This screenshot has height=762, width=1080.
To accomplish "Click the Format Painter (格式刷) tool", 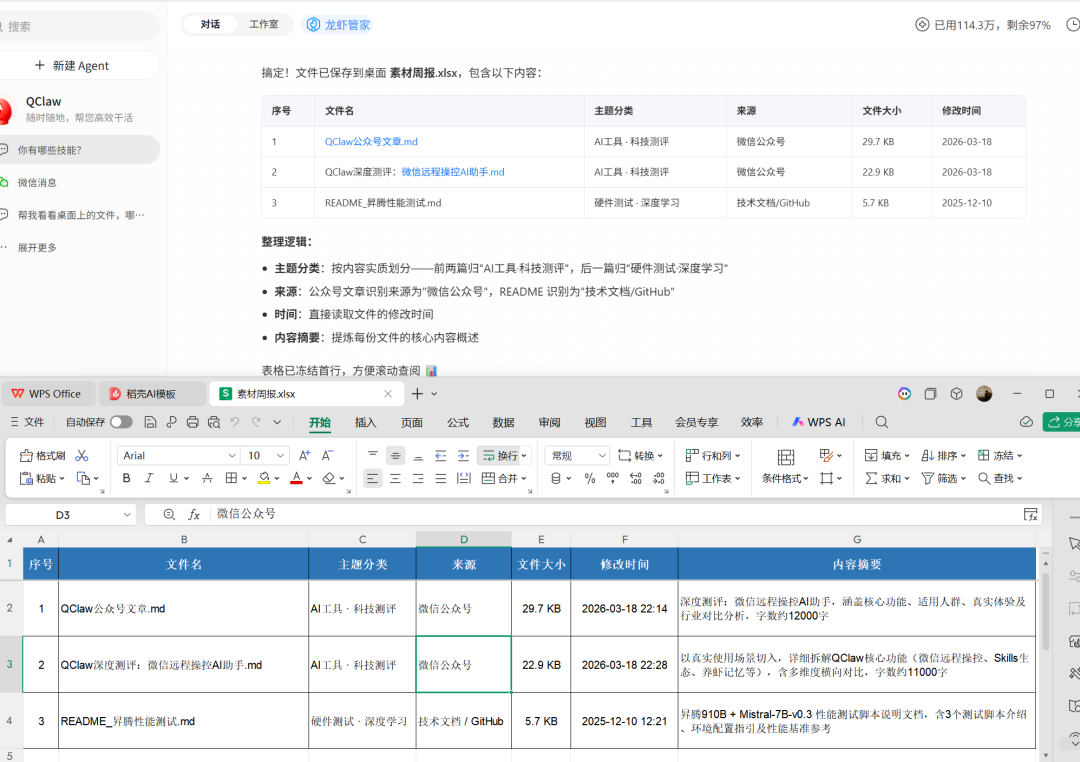I will (43, 455).
